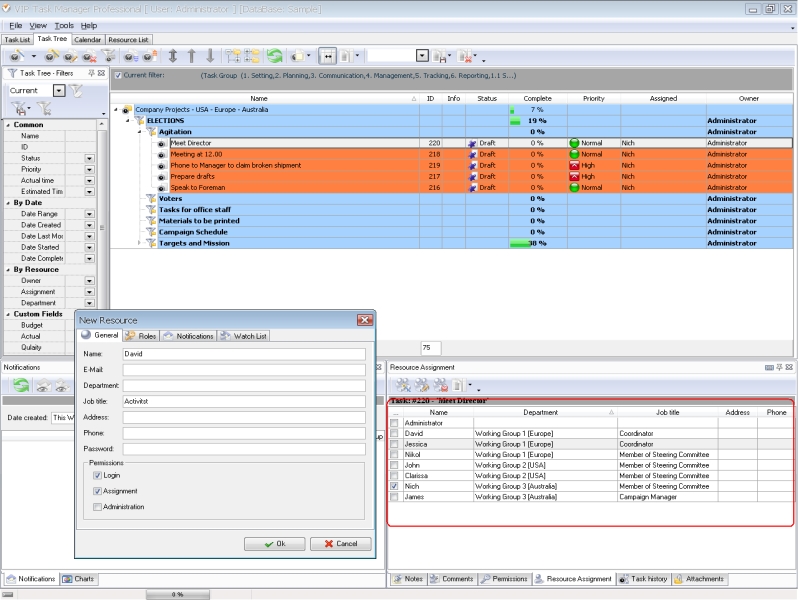Click the funnel filter icon in main toolbar
The image size is (800, 600).
(x=108, y=56)
